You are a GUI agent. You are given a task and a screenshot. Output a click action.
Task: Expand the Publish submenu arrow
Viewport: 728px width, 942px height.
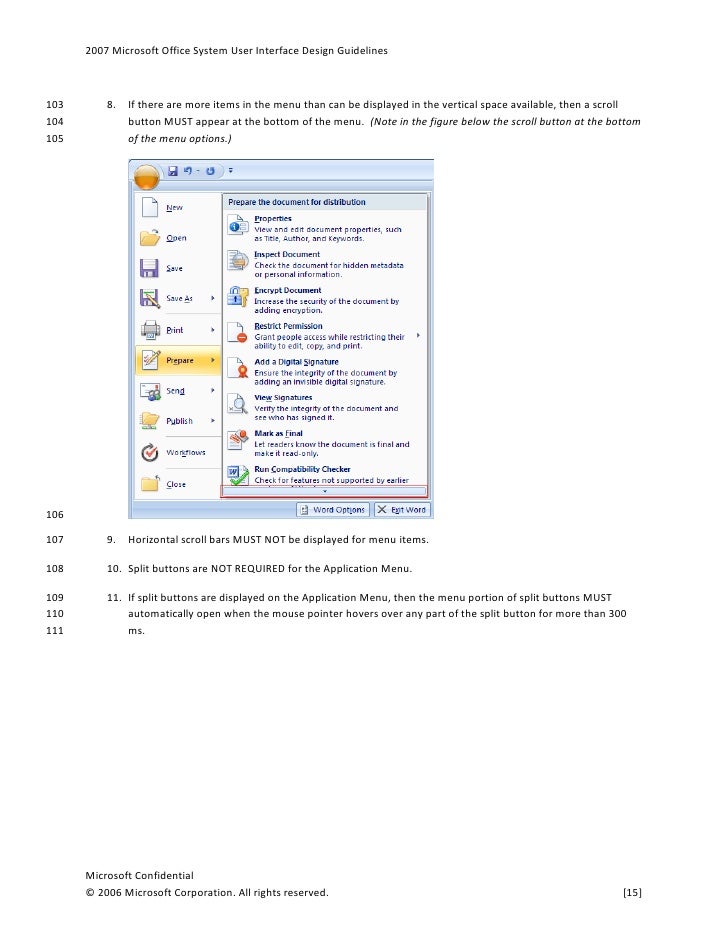click(213, 421)
